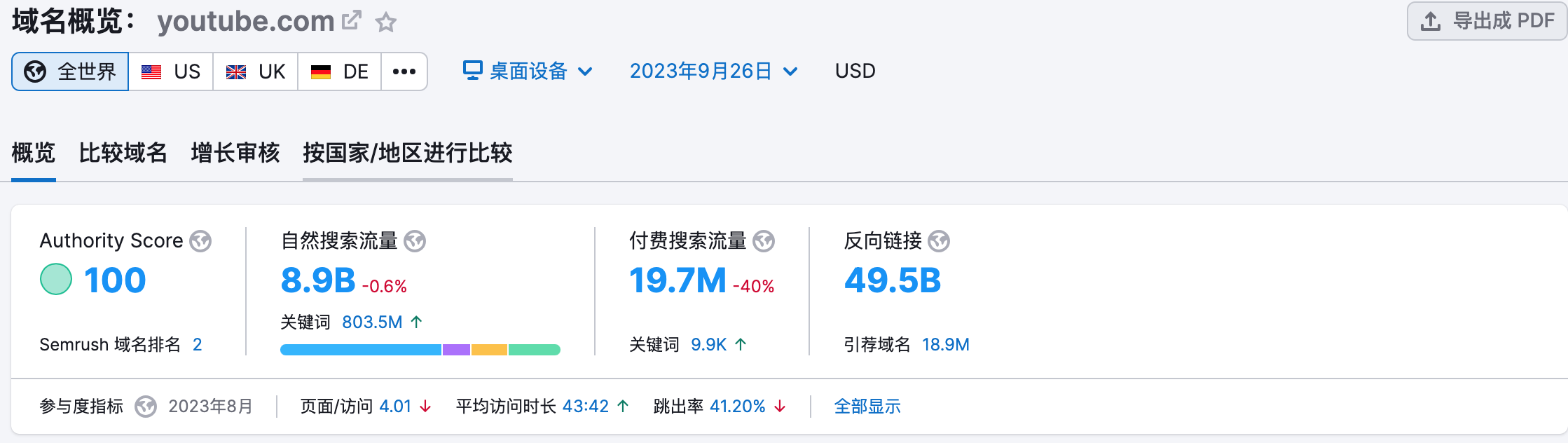This screenshot has width=1568, height=443.
Task: Switch database to UK
Action: coord(256,71)
